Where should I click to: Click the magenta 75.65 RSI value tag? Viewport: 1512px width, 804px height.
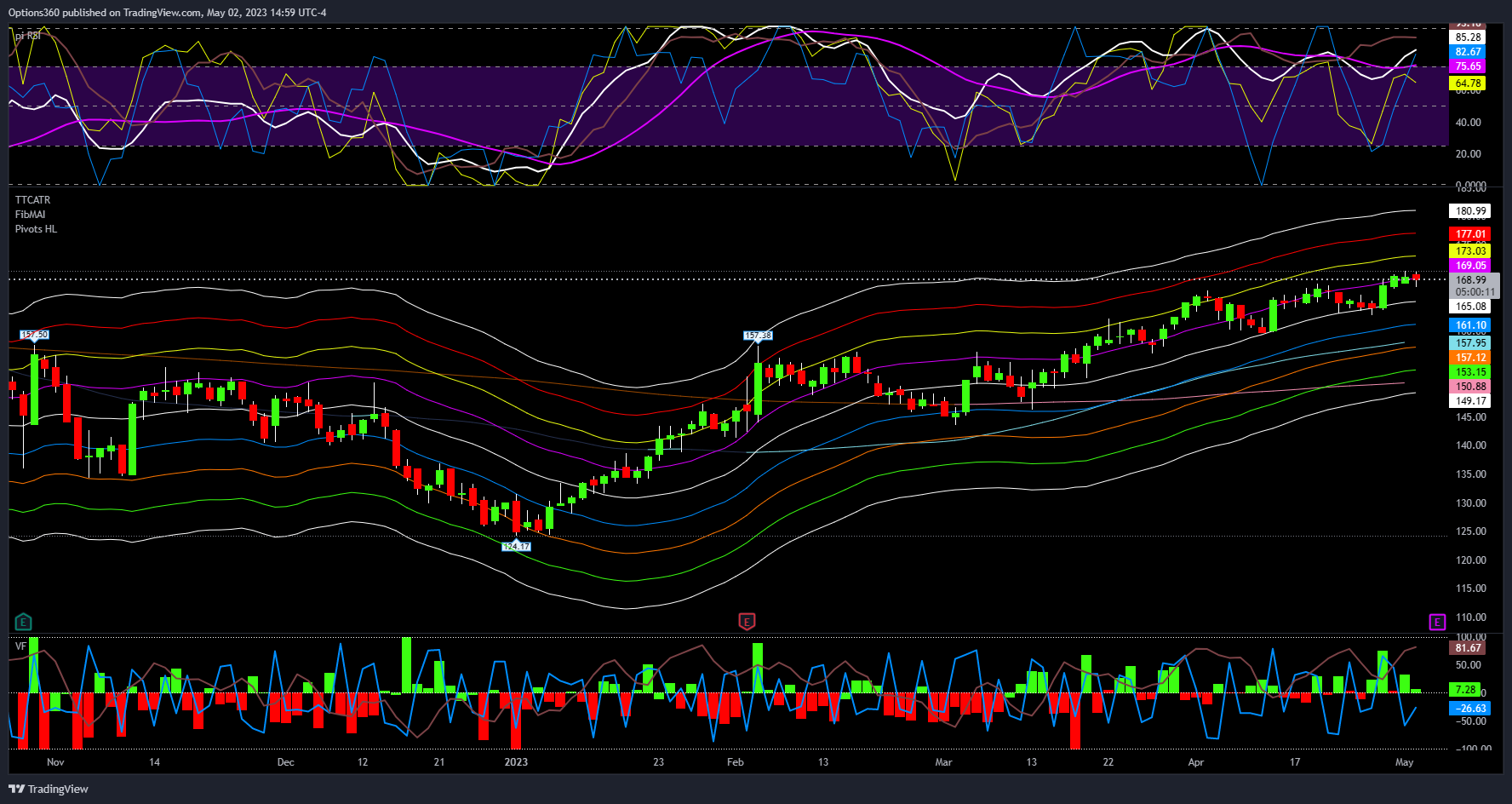[x=1469, y=66]
